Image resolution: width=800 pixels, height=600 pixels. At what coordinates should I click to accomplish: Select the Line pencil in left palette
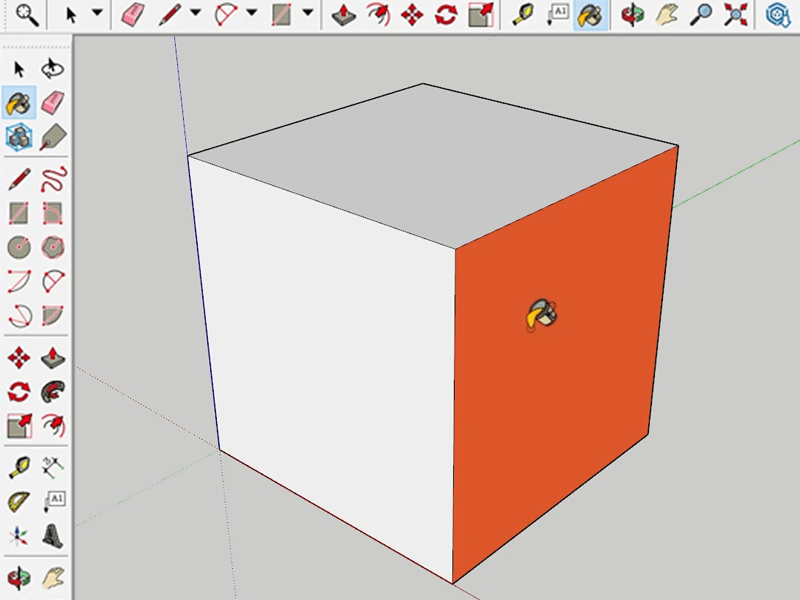(19, 180)
